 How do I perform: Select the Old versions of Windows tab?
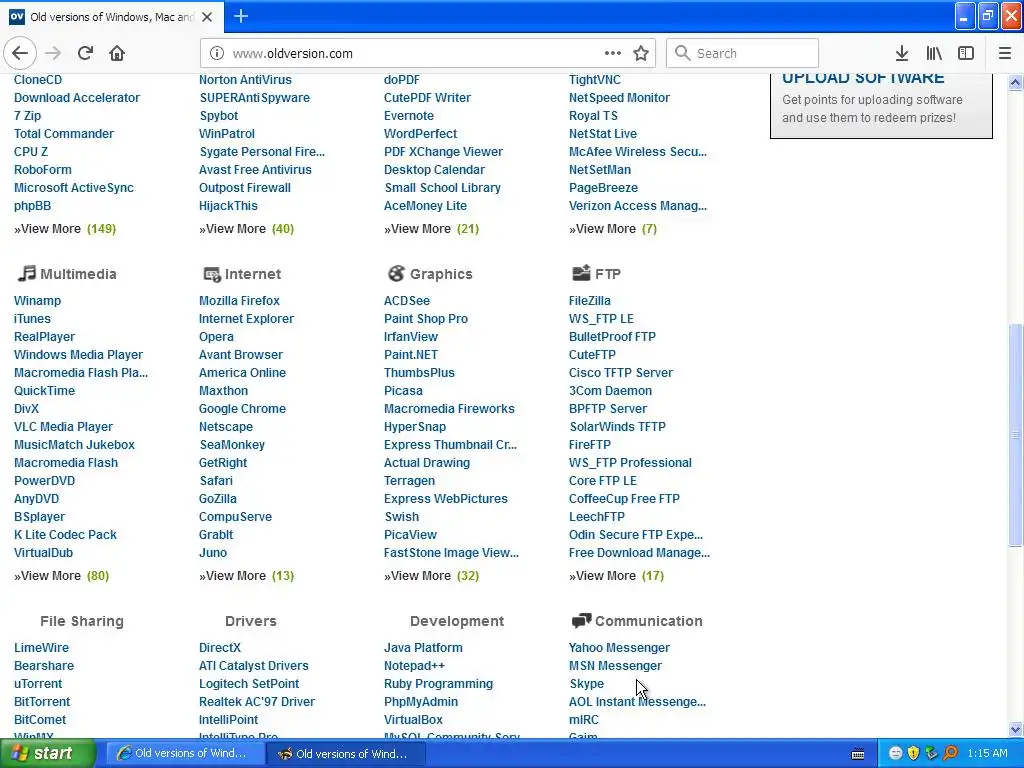click(112, 17)
